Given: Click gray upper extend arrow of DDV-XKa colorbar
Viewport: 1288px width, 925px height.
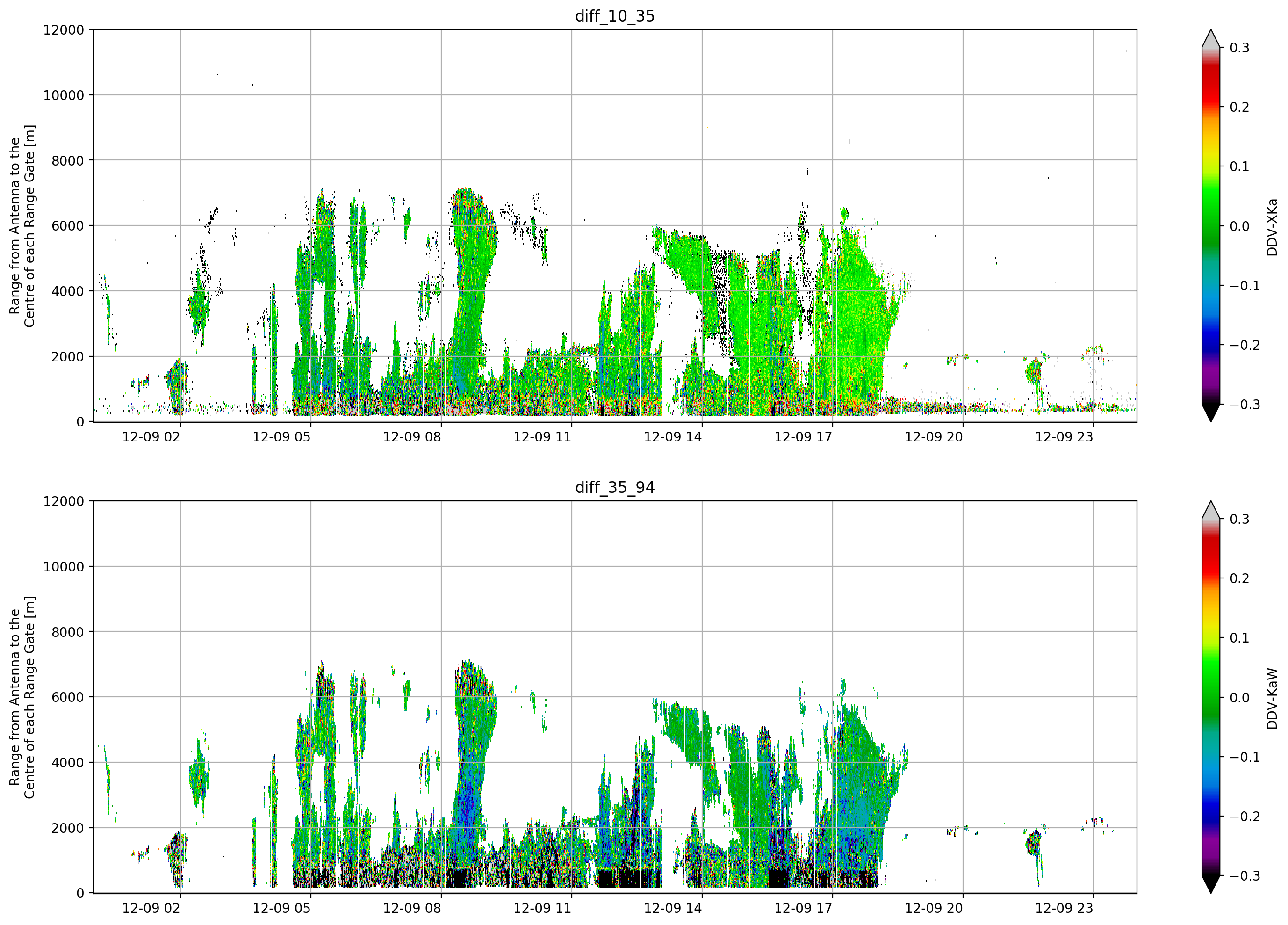Looking at the screenshot, I should tap(1211, 40).
